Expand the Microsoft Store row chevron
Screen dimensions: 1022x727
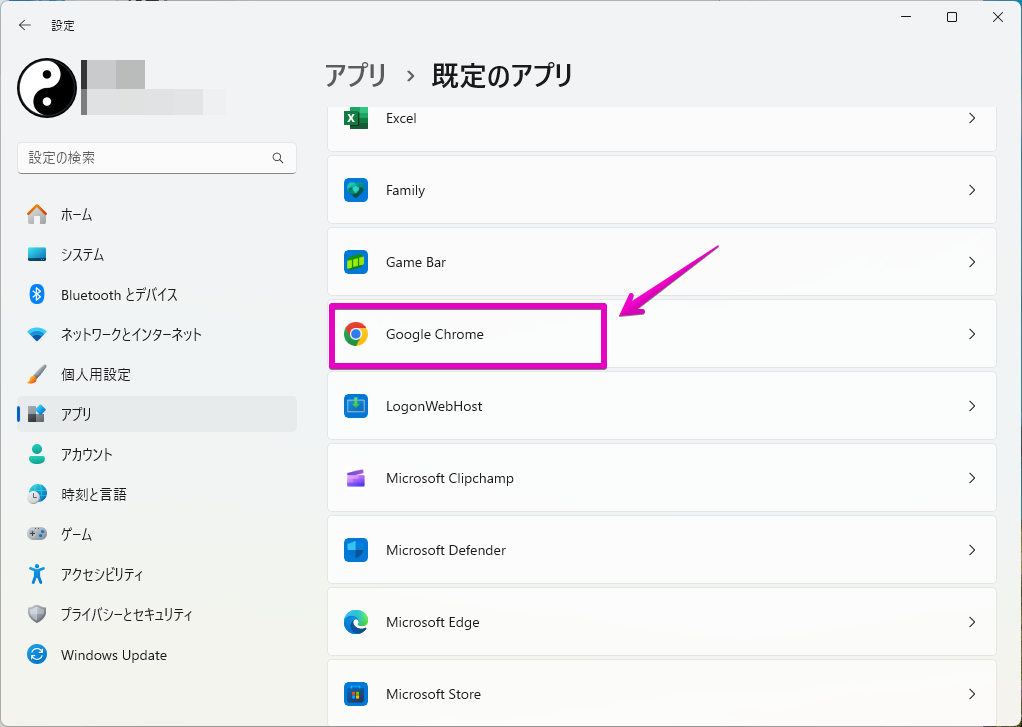(x=972, y=694)
